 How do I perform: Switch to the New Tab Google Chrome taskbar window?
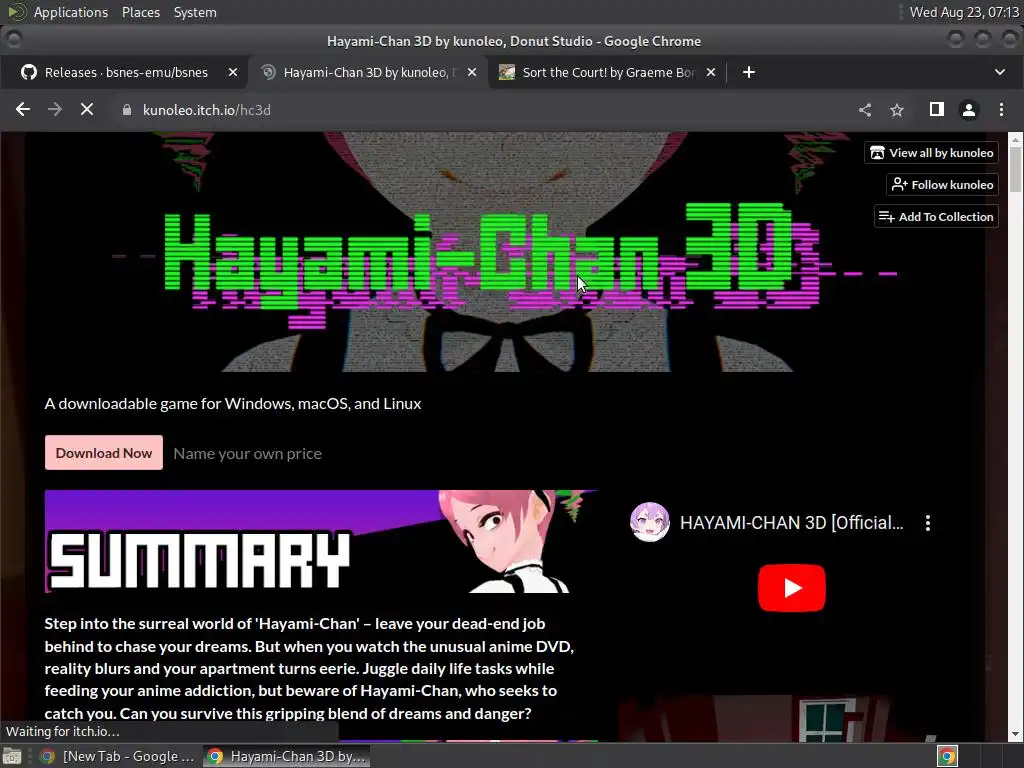coord(118,756)
